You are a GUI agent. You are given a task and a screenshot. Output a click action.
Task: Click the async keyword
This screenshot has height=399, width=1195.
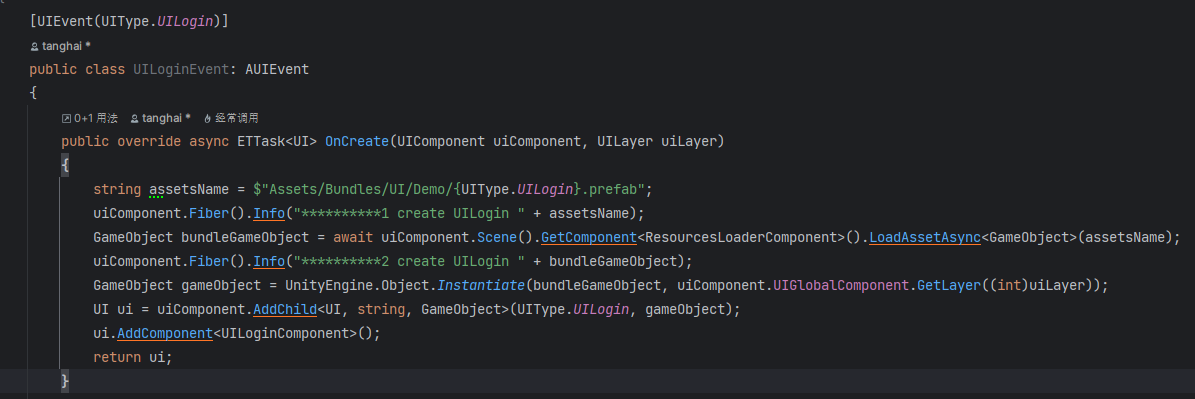tap(209, 142)
